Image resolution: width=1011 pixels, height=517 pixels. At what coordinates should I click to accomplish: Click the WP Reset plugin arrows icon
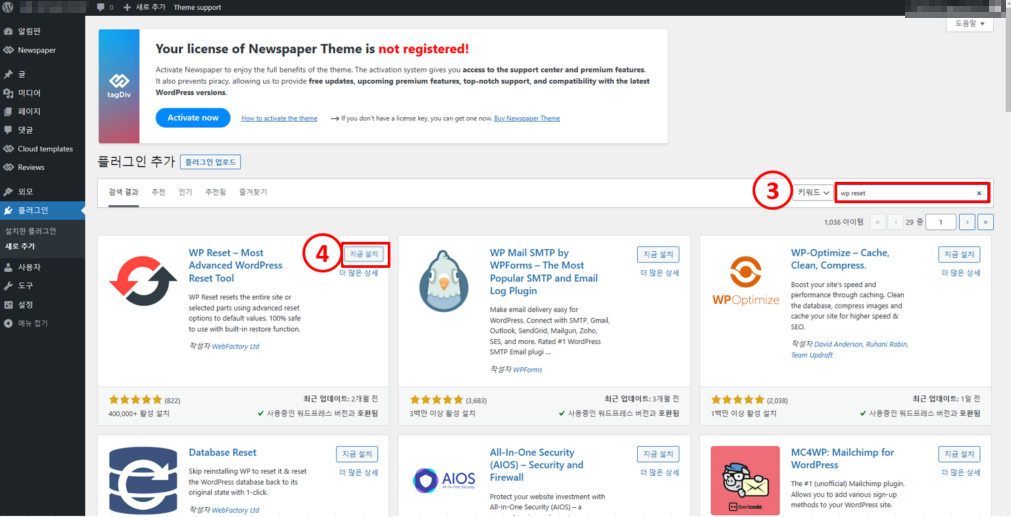pos(142,279)
